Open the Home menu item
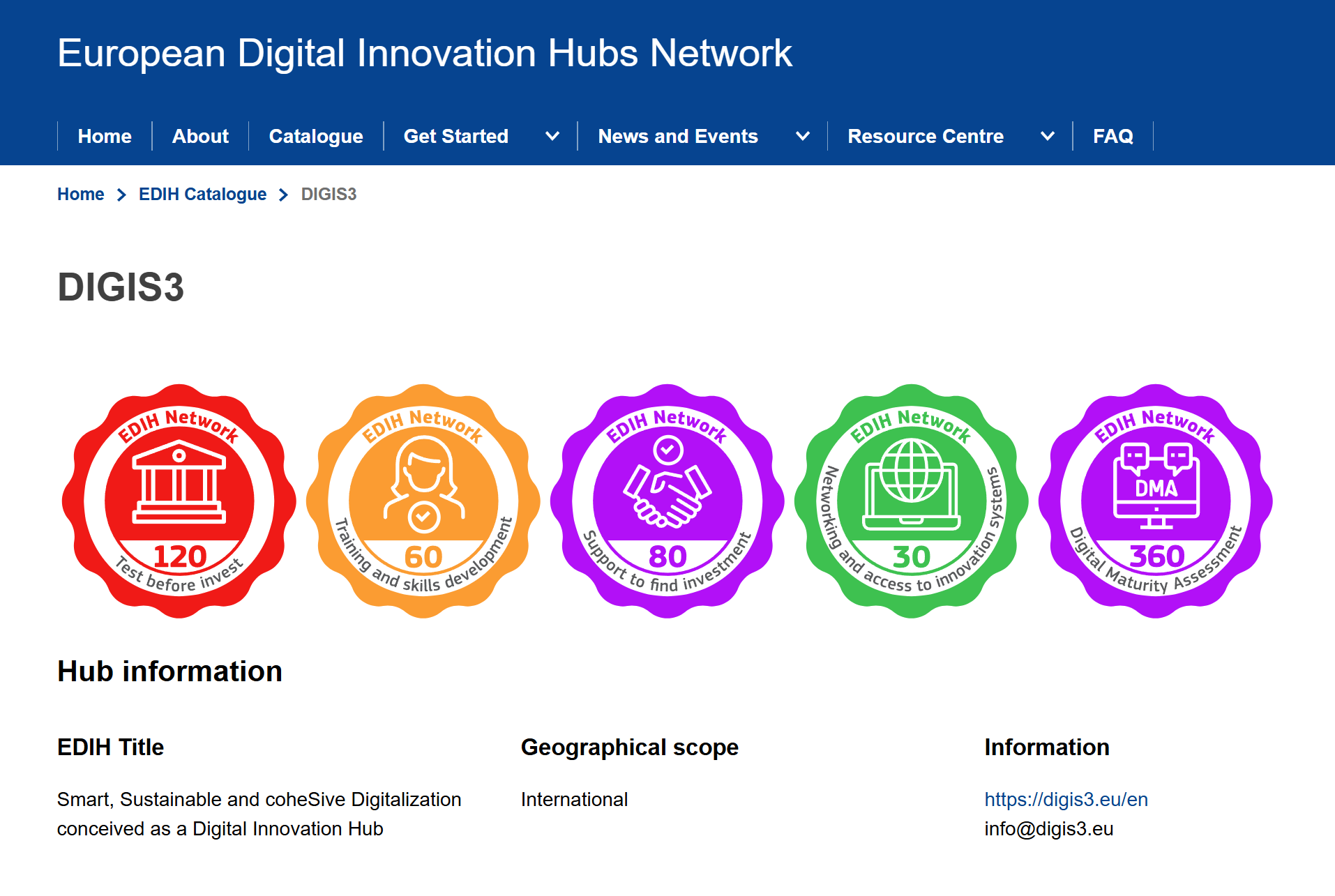Screen dimensions: 1335x896 point(105,136)
